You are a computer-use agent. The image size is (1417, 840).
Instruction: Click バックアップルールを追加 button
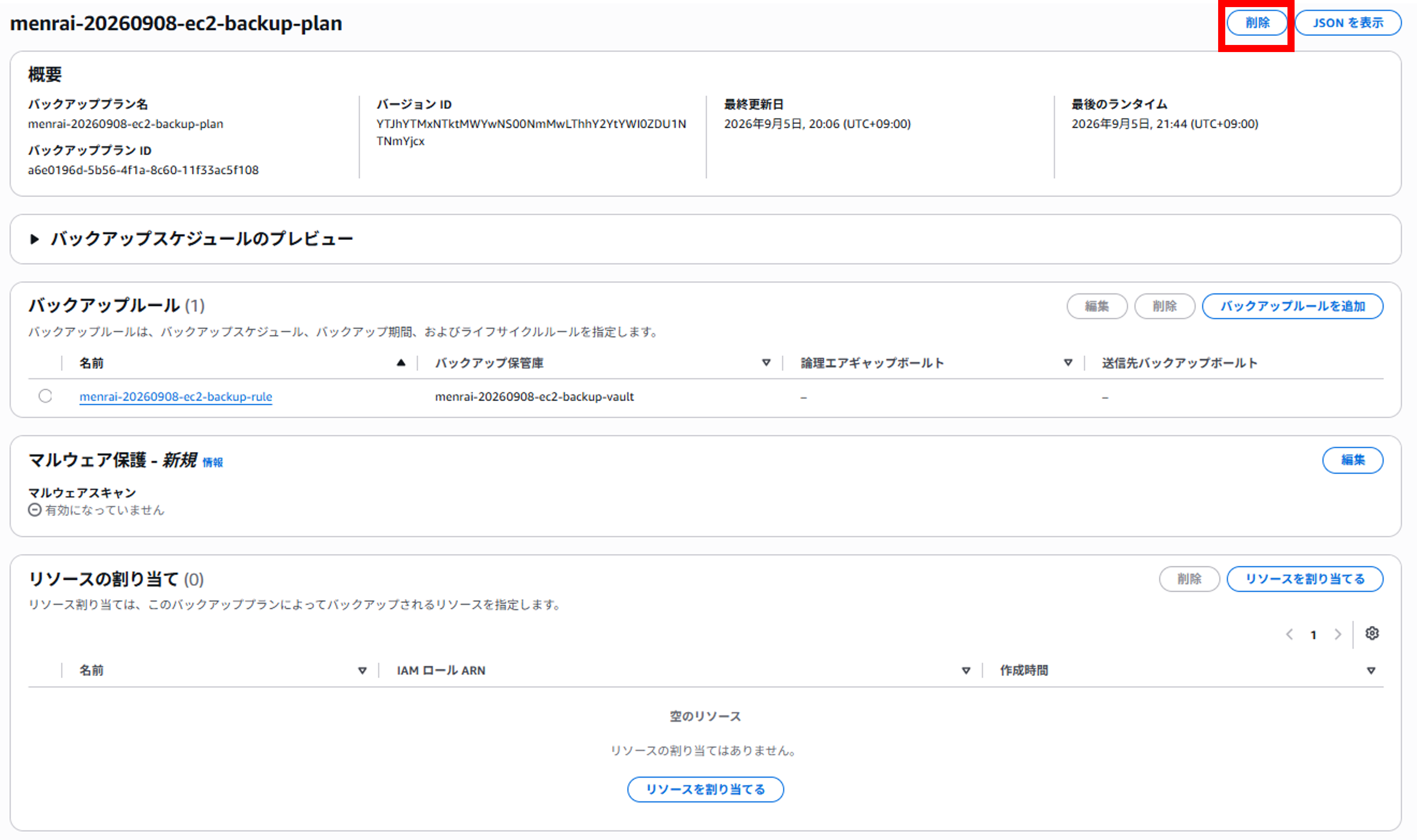point(1292,306)
